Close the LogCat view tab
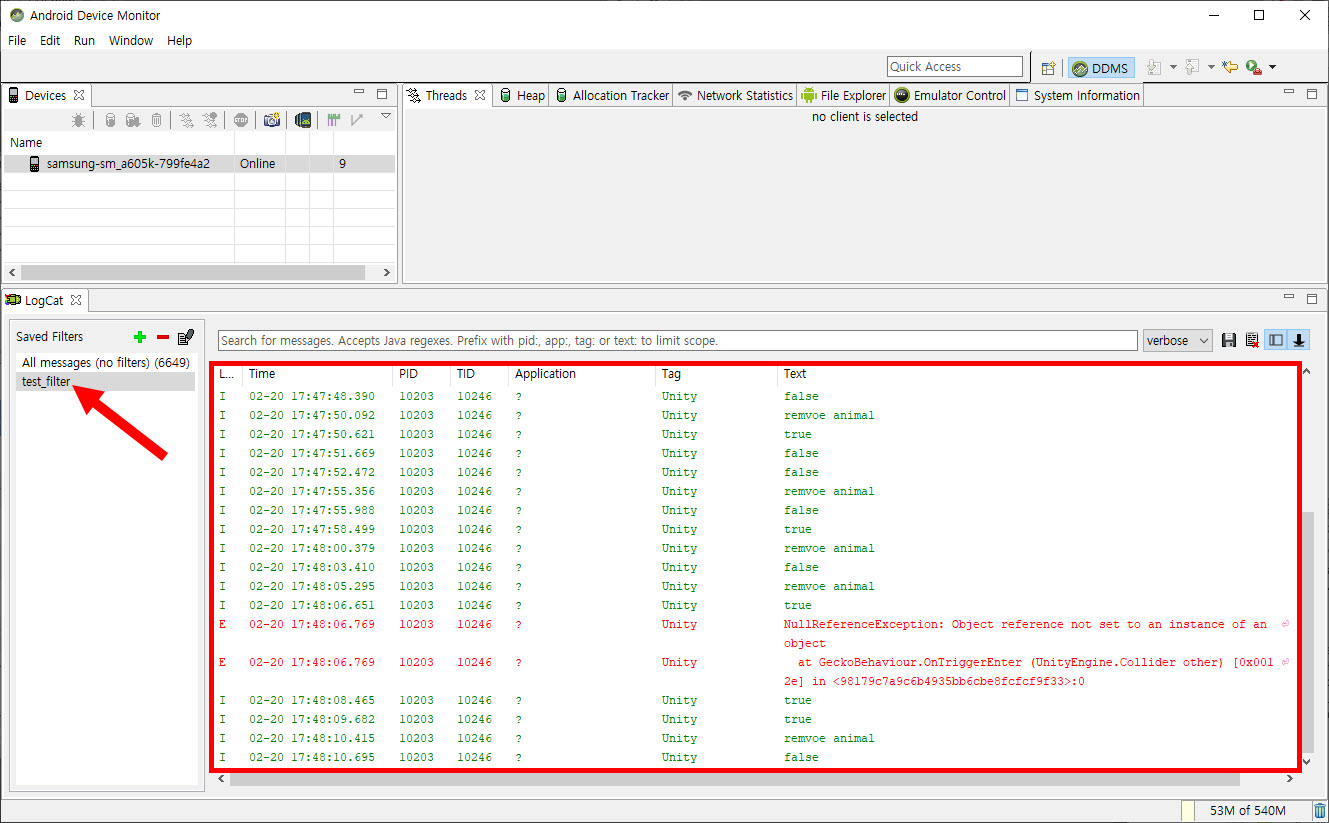 click(x=76, y=300)
